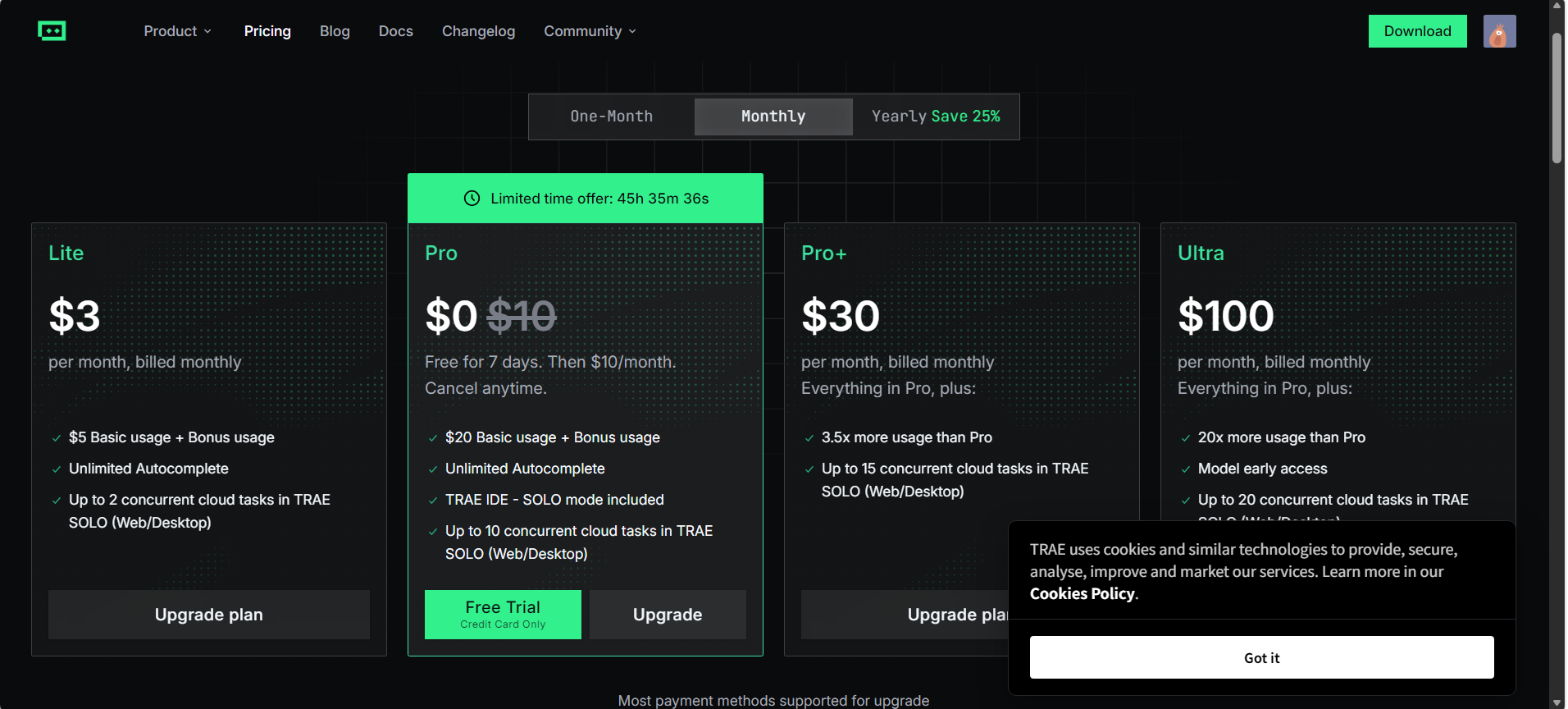Click the green Download button
The image size is (1568, 709).
point(1417,31)
